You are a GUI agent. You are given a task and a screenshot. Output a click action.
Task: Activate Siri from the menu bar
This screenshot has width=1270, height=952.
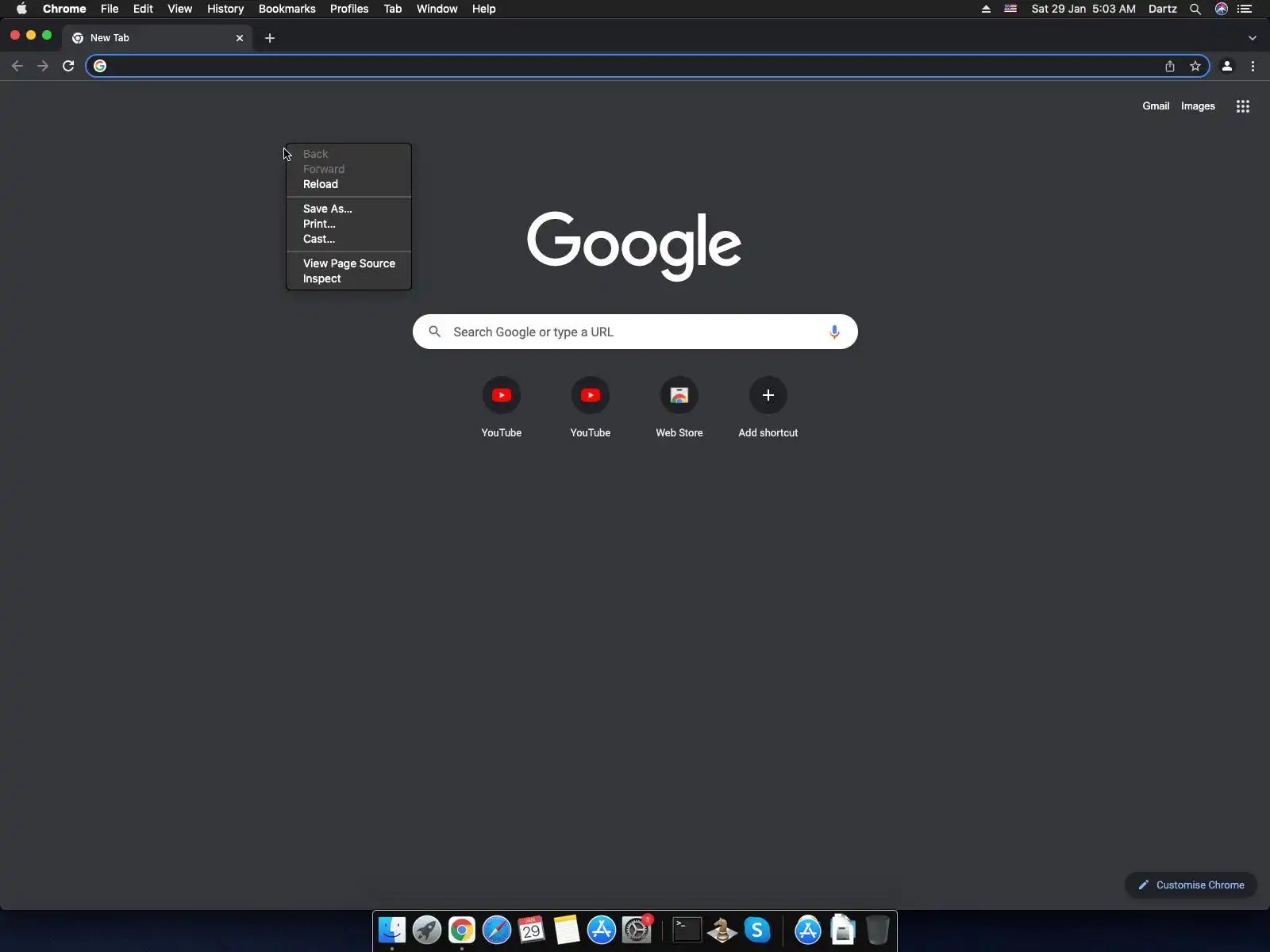click(x=1222, y=9)
